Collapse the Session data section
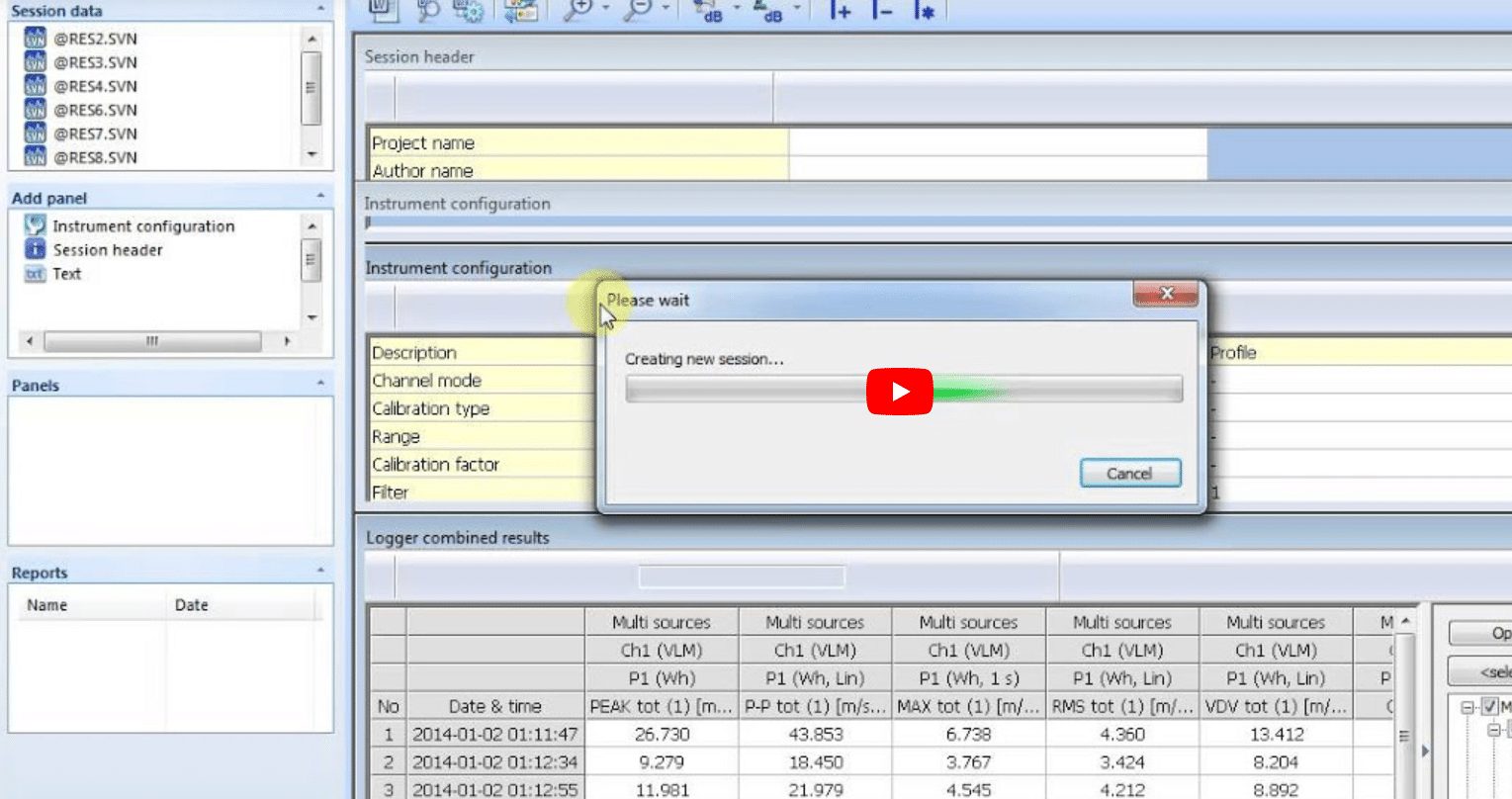The height and width of the screenshot is (799, 1512). click(320, 9)
